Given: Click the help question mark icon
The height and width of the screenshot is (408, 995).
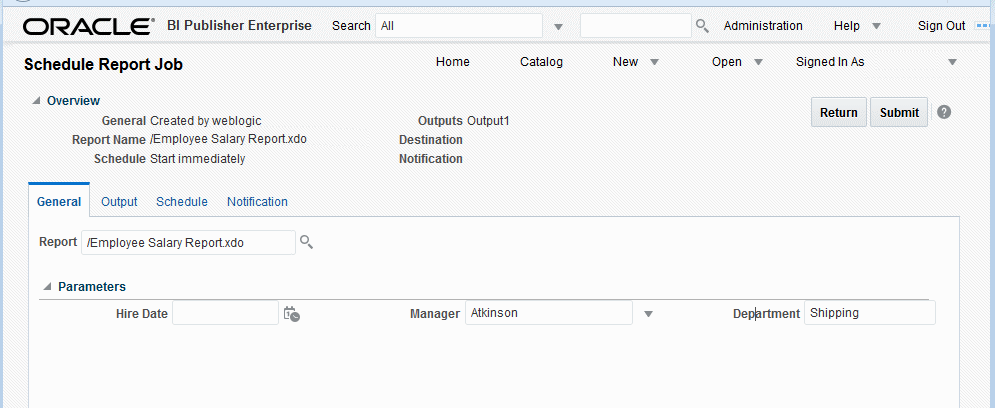Looking at the screenshot, I should click(x=944, y=112).
